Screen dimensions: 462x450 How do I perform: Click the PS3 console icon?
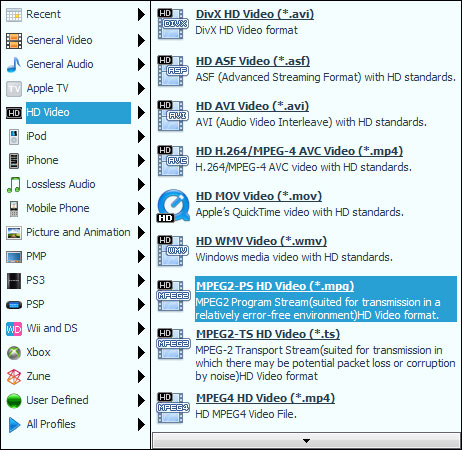14,280
